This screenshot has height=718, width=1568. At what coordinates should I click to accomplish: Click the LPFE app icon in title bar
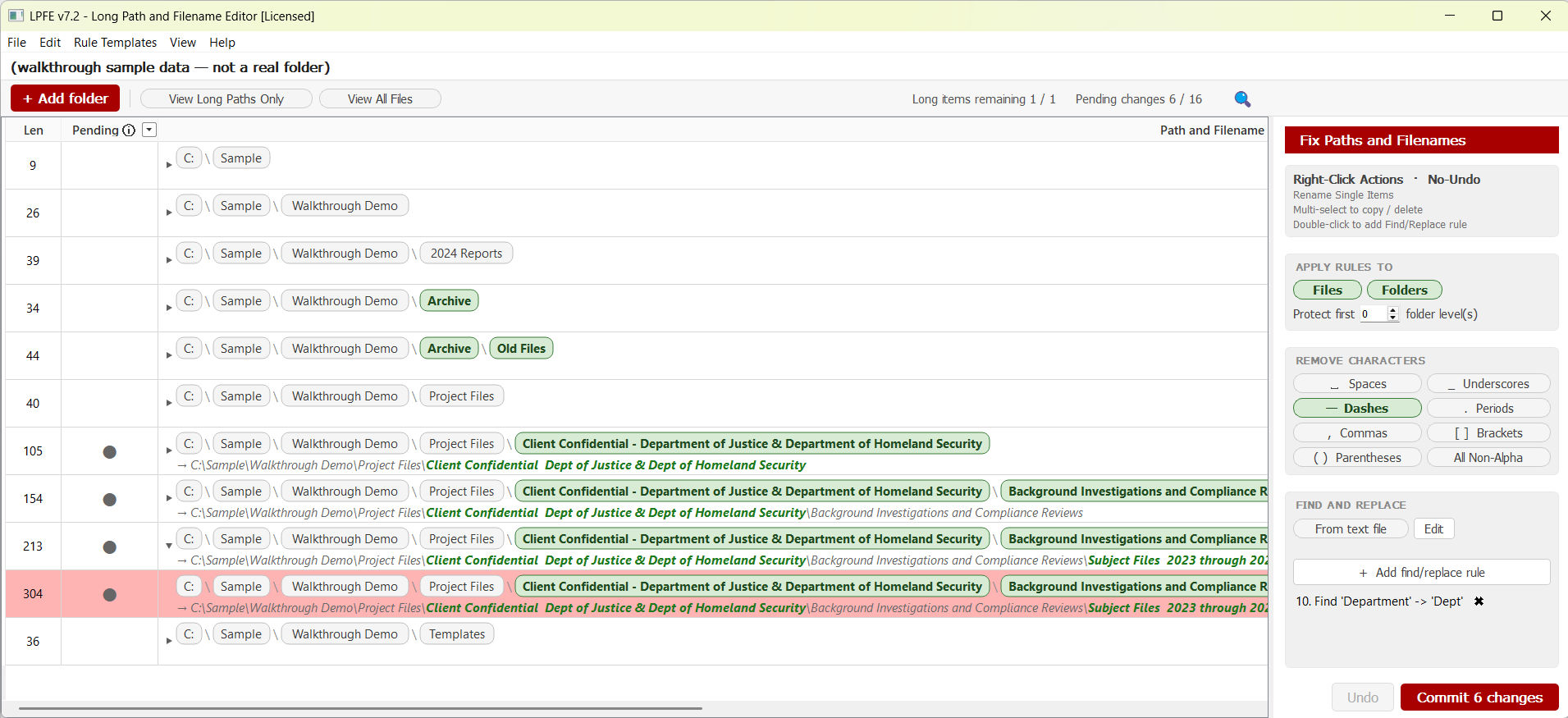tap(16, 16)
